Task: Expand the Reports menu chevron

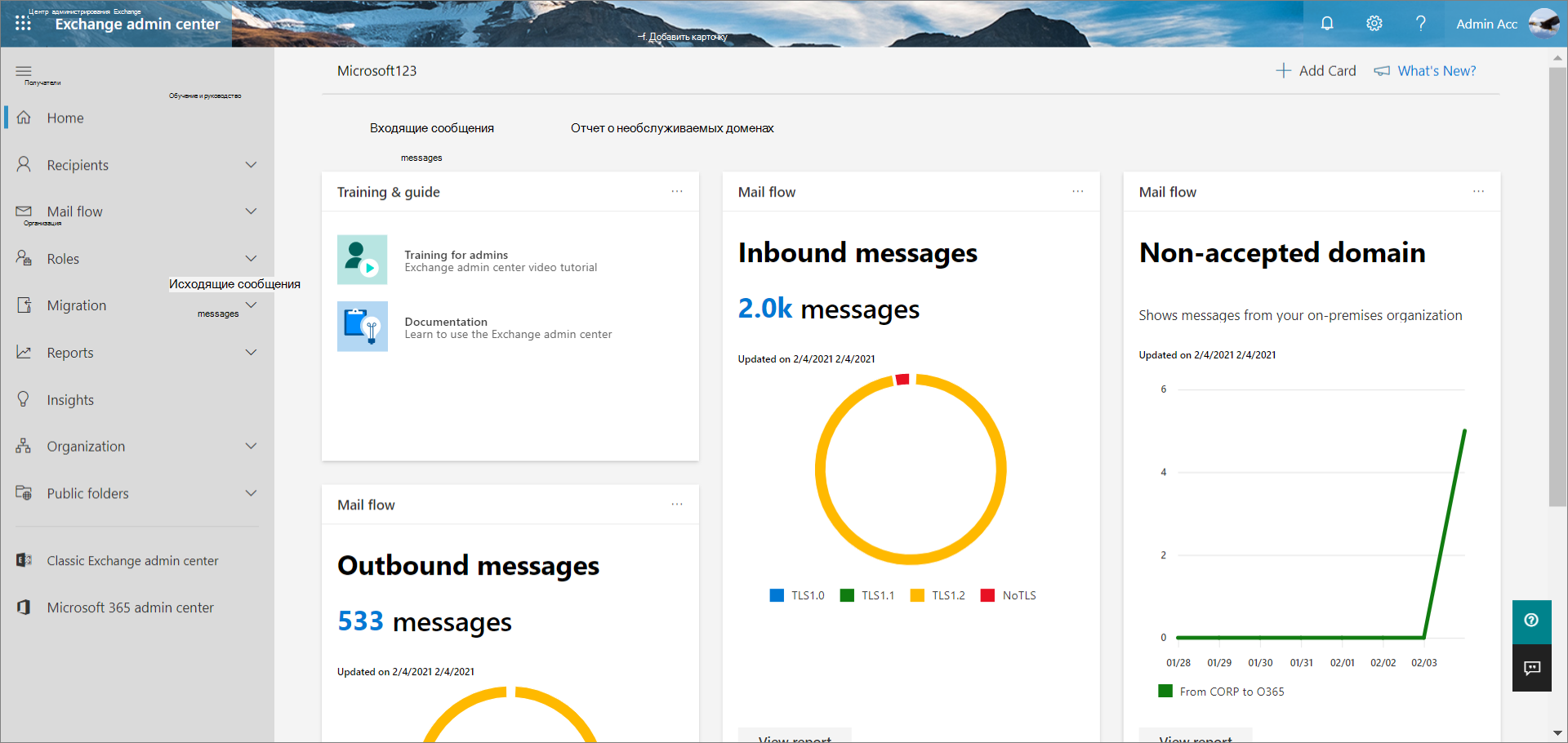Action: [x=252, y=352]
